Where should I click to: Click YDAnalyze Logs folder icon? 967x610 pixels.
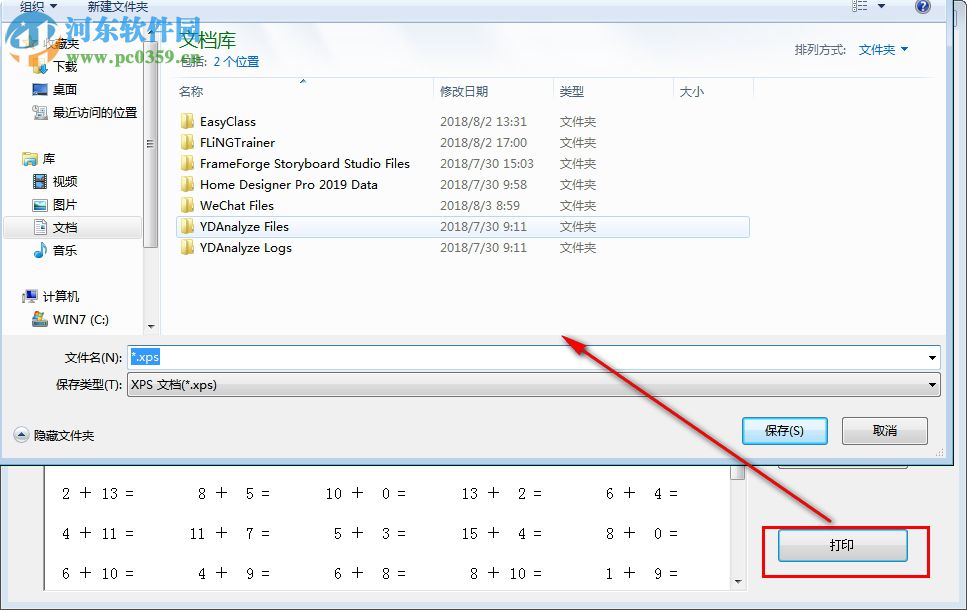(187, 247)
